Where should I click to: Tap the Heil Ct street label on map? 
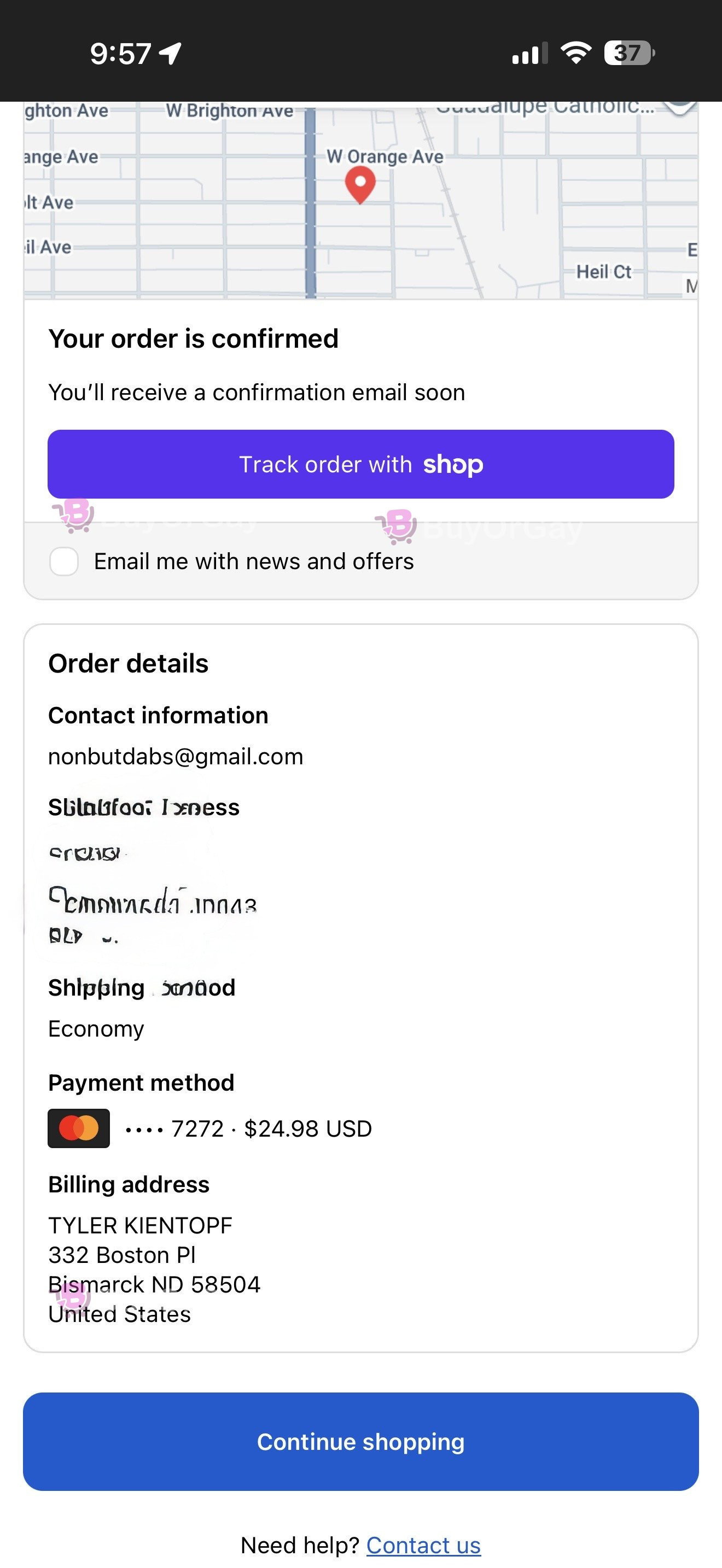pos(604,272)
